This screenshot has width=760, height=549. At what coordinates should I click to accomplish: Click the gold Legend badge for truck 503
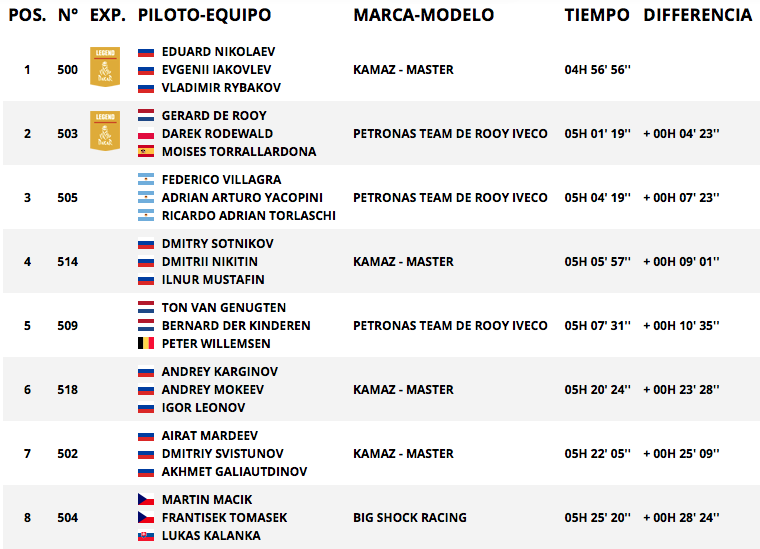tap(105, 131)
